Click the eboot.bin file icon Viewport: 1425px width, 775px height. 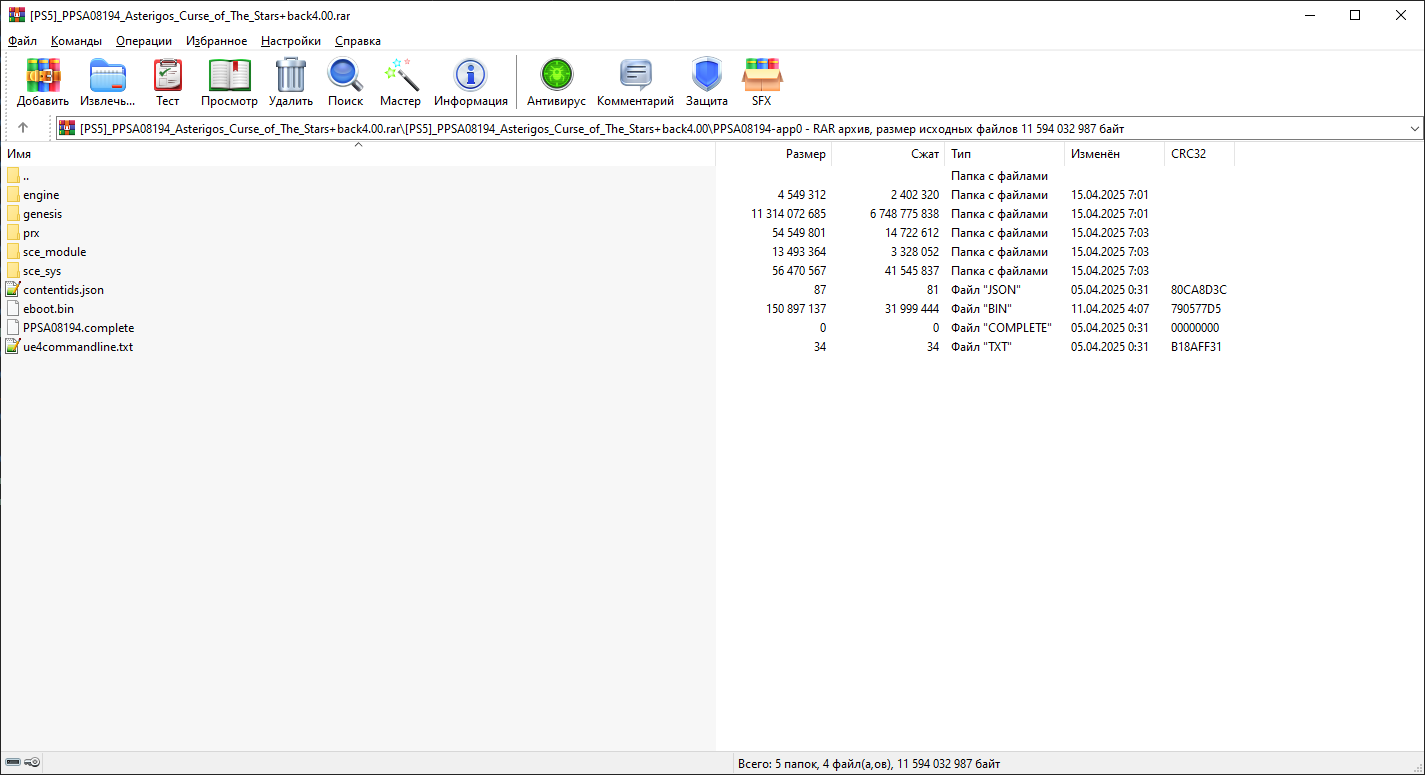(x=13, y=309)
